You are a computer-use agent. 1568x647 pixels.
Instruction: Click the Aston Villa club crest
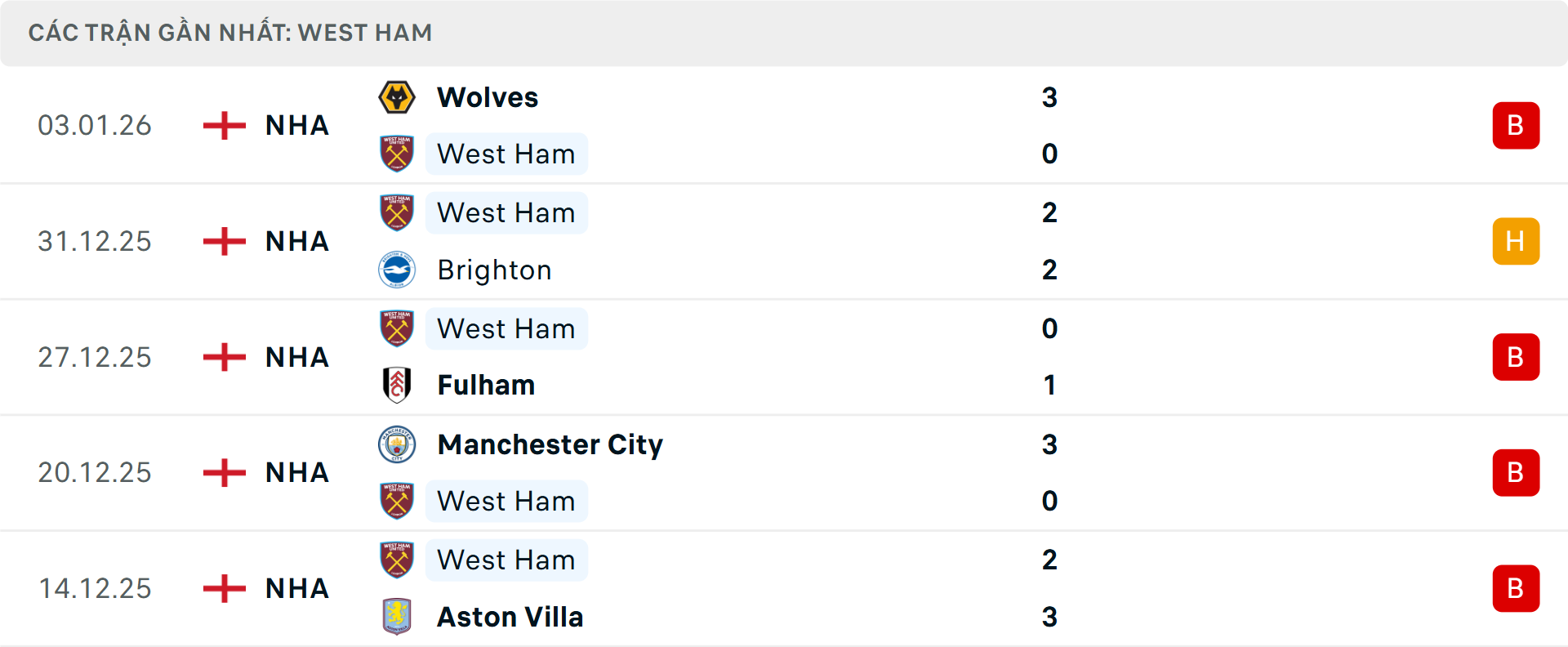point(398,617)
